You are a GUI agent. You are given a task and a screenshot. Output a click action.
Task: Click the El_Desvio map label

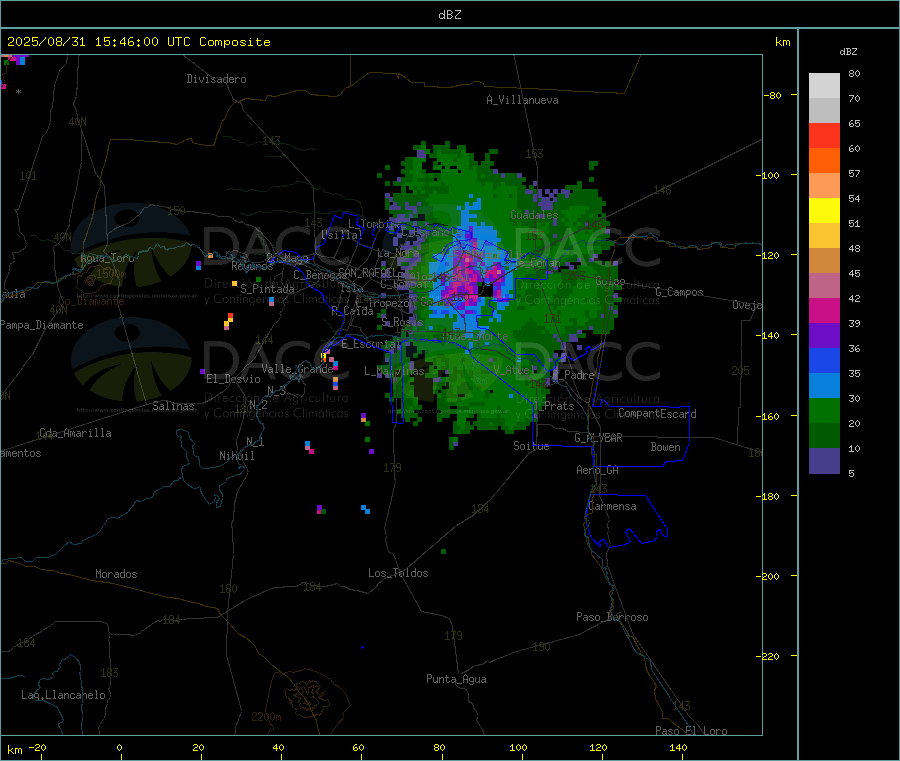point(233,379)
